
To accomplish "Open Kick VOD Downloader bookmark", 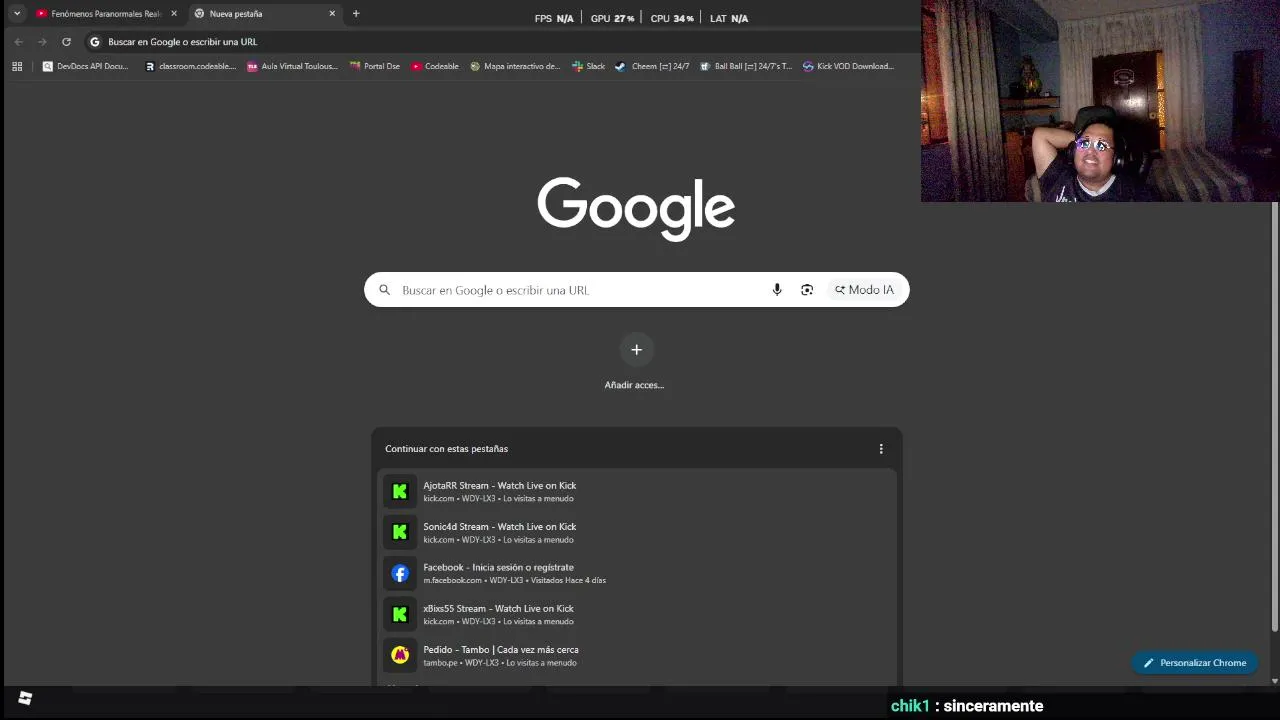I will point(848,66).
